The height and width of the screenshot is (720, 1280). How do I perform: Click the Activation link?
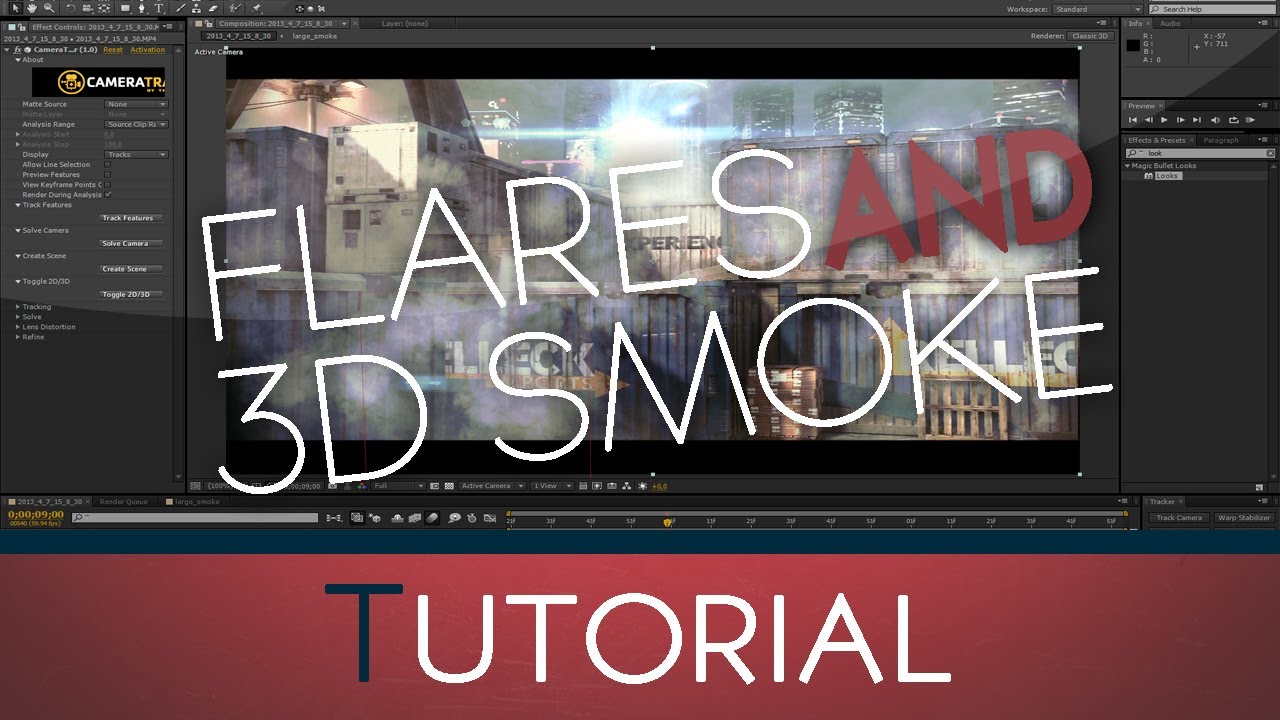pos(148,49)
